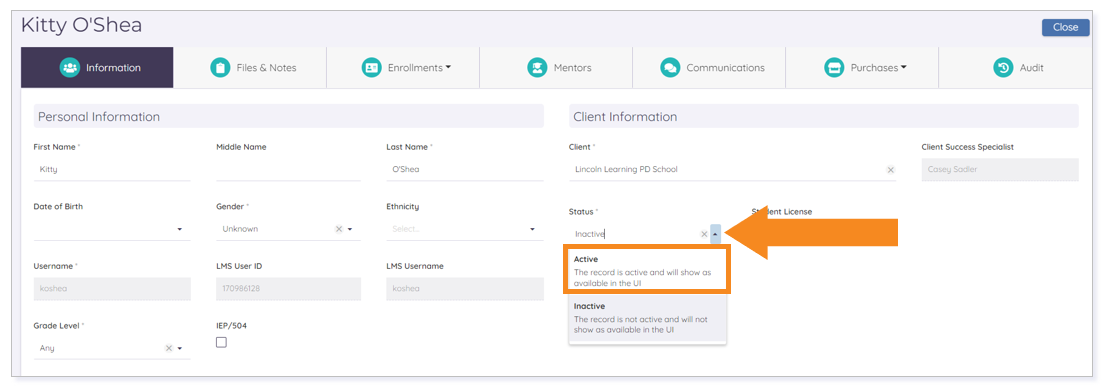
Task: Open the Ethnicity select dropdown
Action: [465, 229]
